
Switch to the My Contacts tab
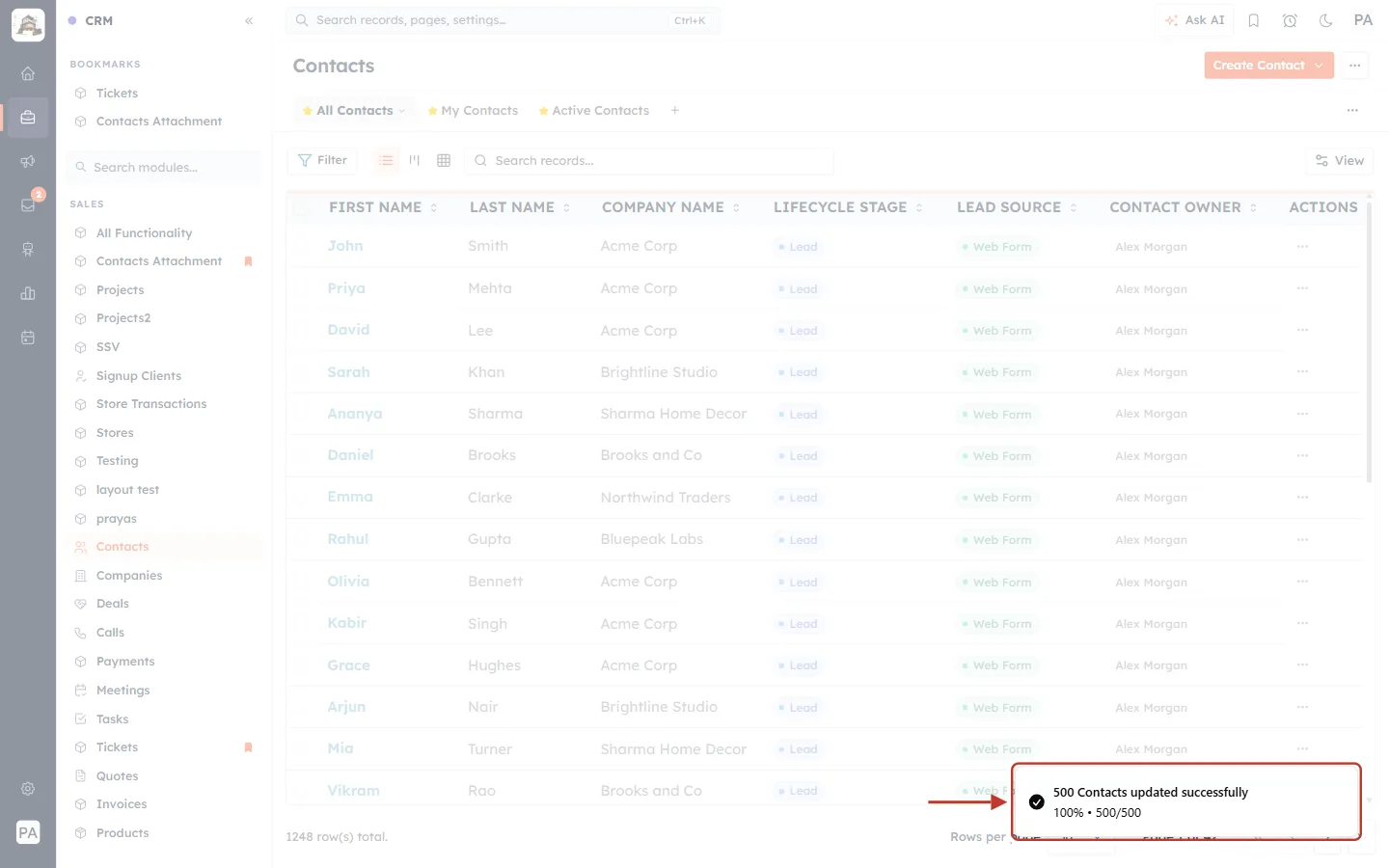[473, 111]
